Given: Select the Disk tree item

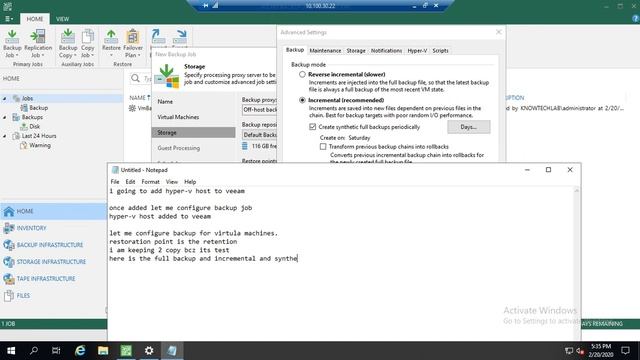Looking at the screenshot, I should (34, 127).
